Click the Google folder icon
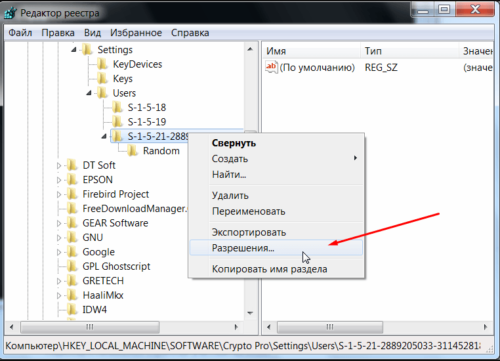 [72, 252]
